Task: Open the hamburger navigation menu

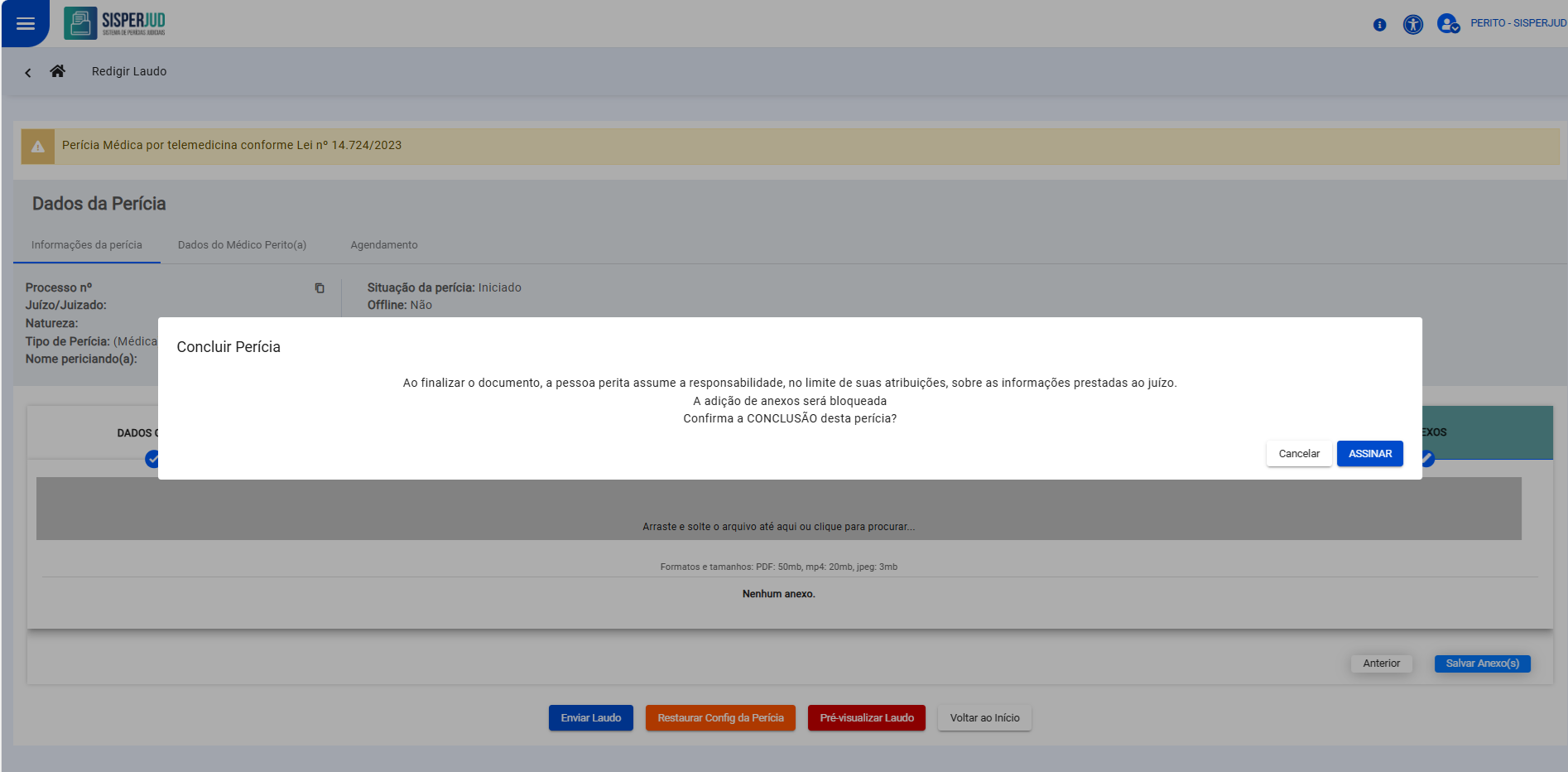Action: [26, 23]
